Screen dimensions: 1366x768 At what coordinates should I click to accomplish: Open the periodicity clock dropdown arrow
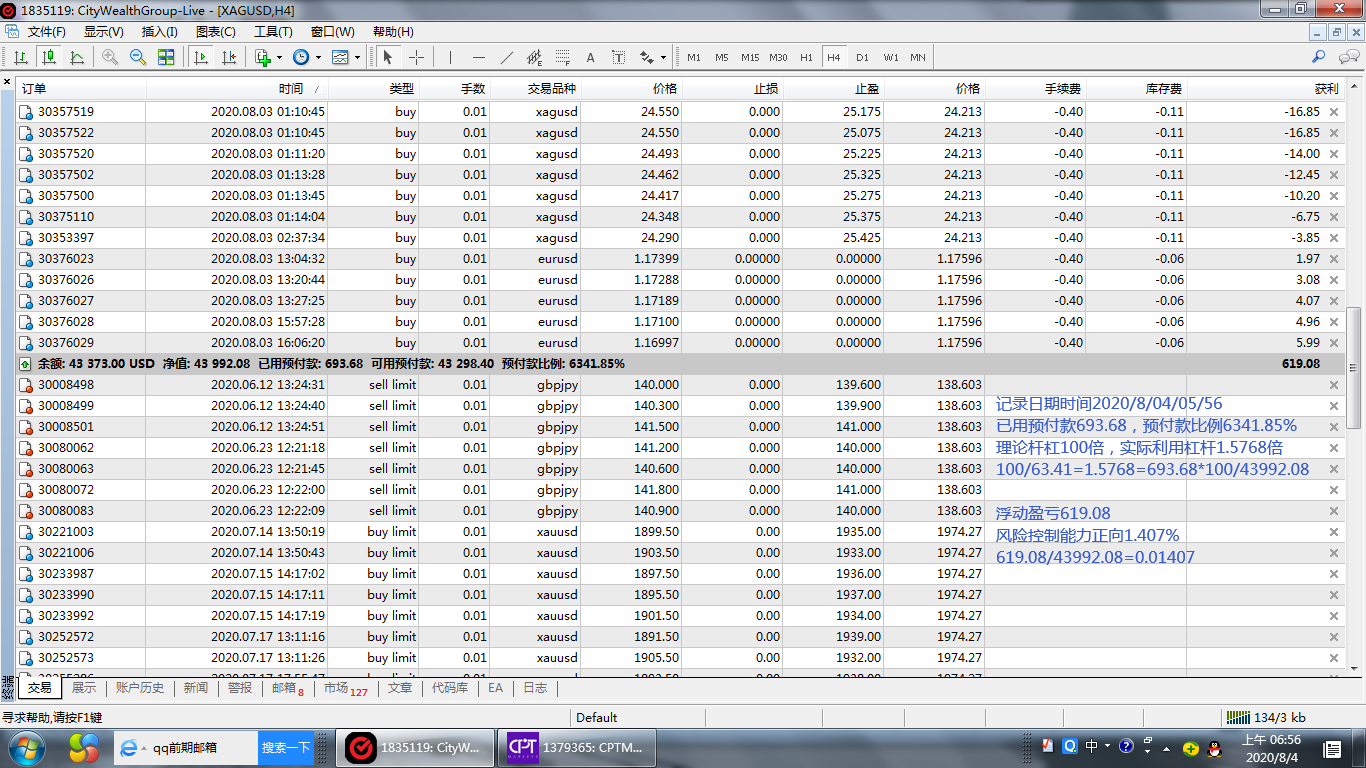(317, 57)
